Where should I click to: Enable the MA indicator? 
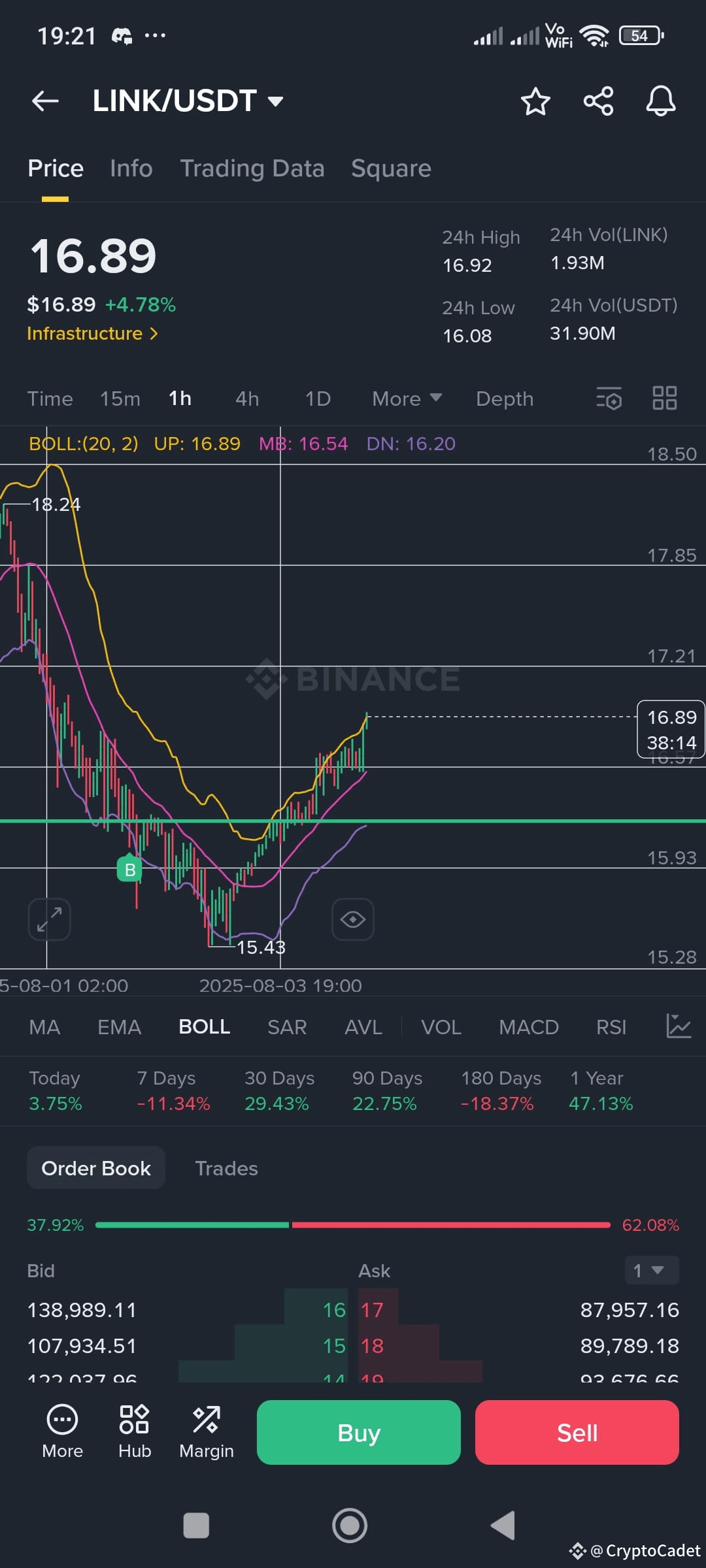point(44,1027)
